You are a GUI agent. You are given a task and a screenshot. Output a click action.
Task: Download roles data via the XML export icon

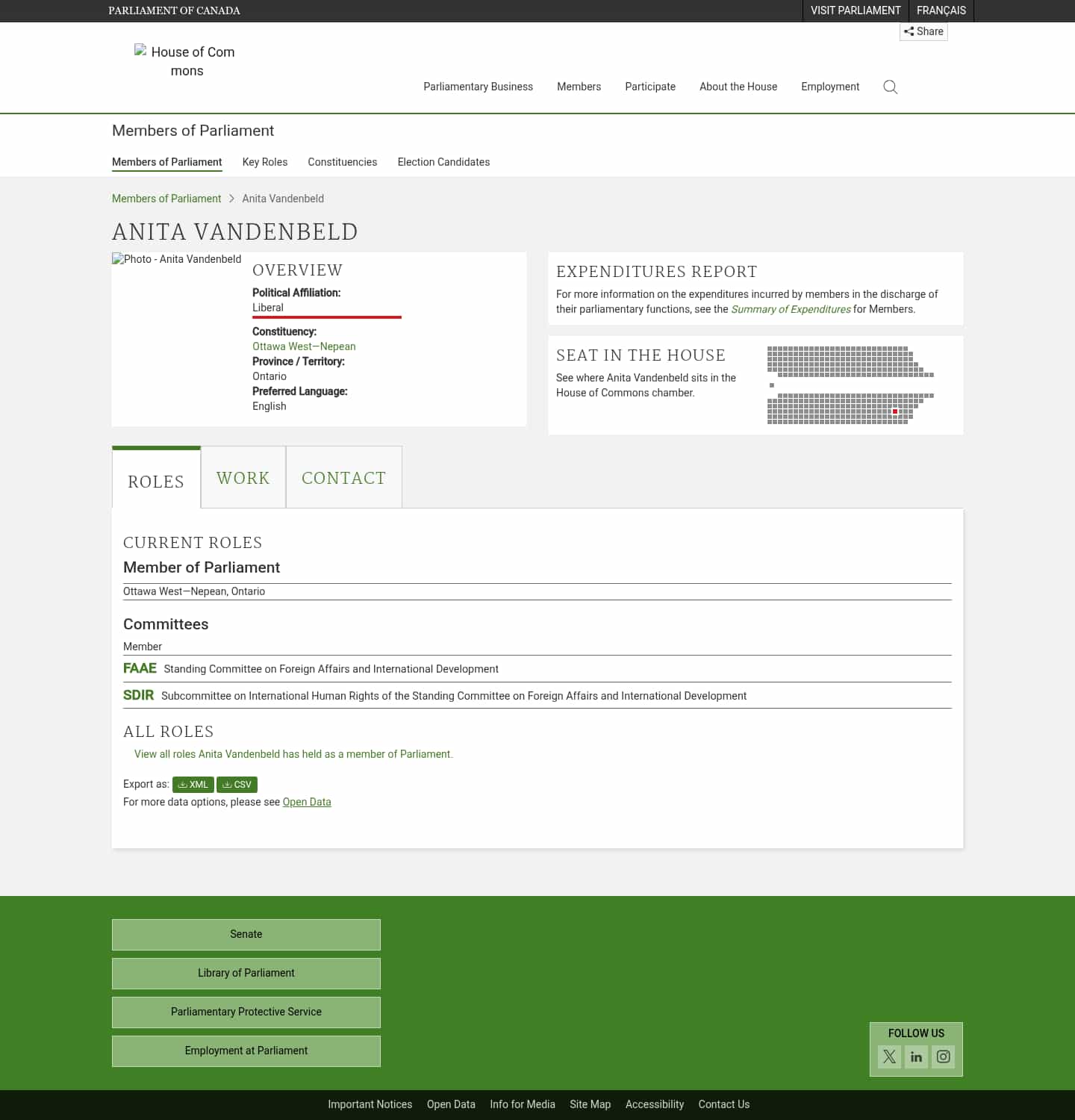(x=193, y=785)
